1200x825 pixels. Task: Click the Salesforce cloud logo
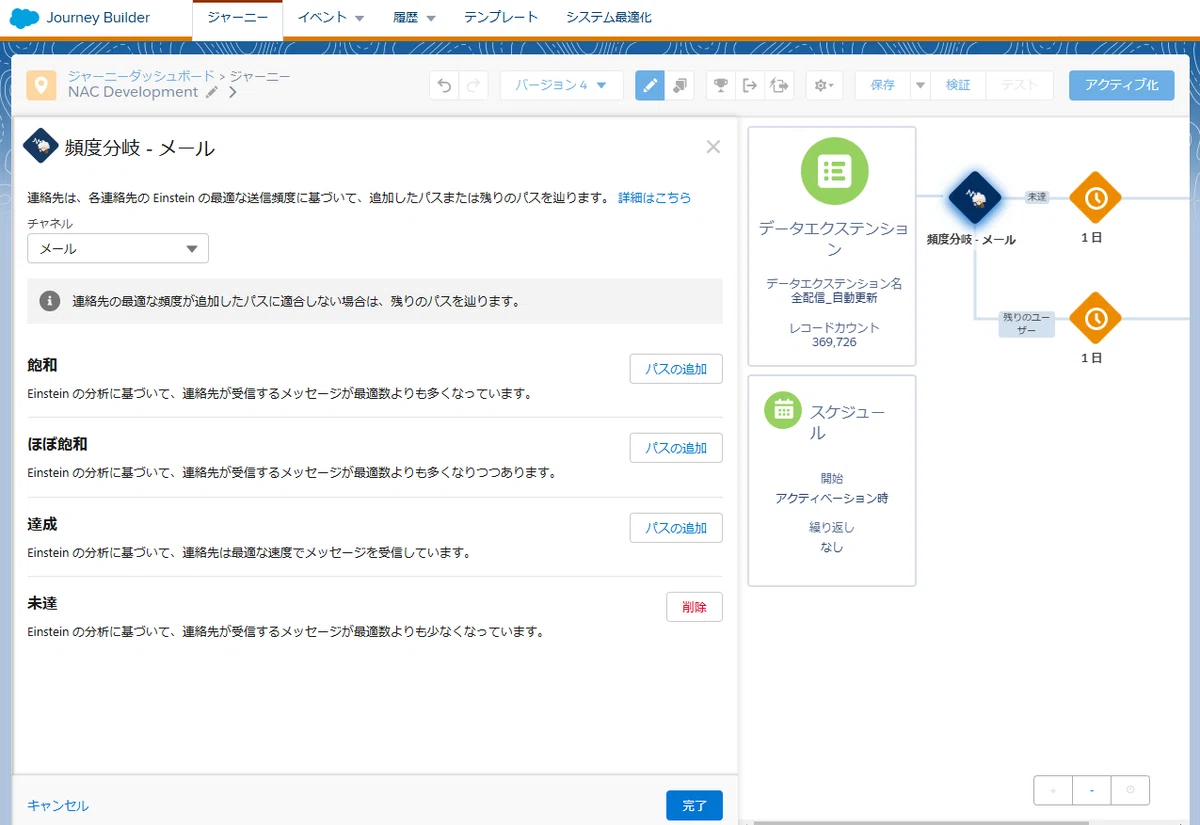[x=24, y=18]
